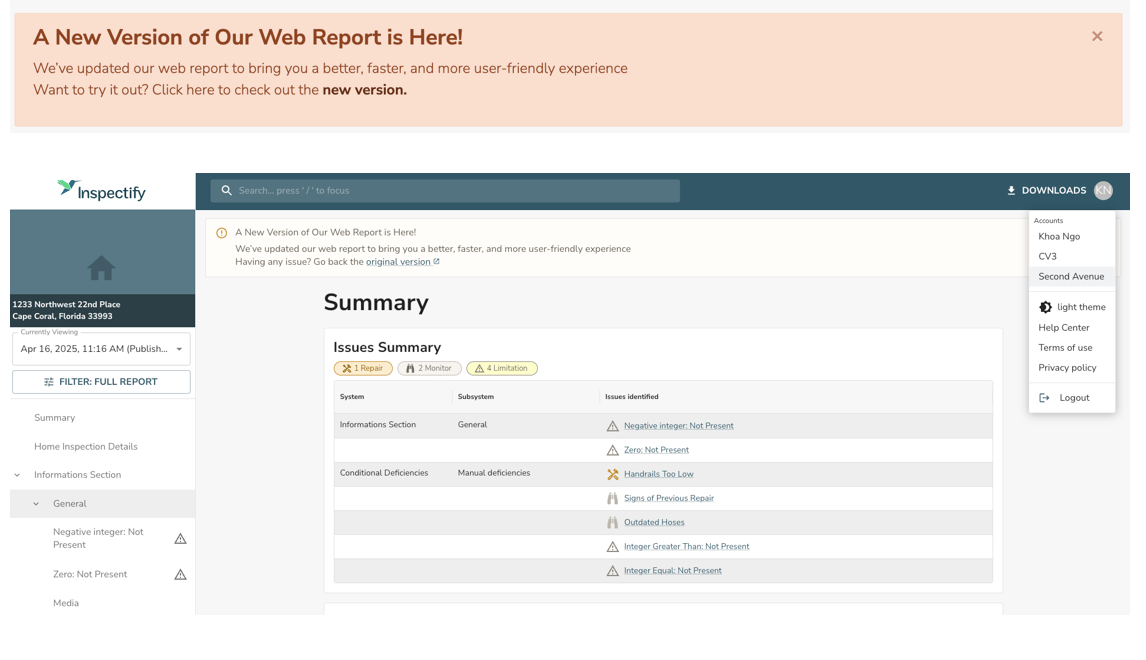Toggle the light theme option
1146x660 pixels.
click(x=1071, y=307)
